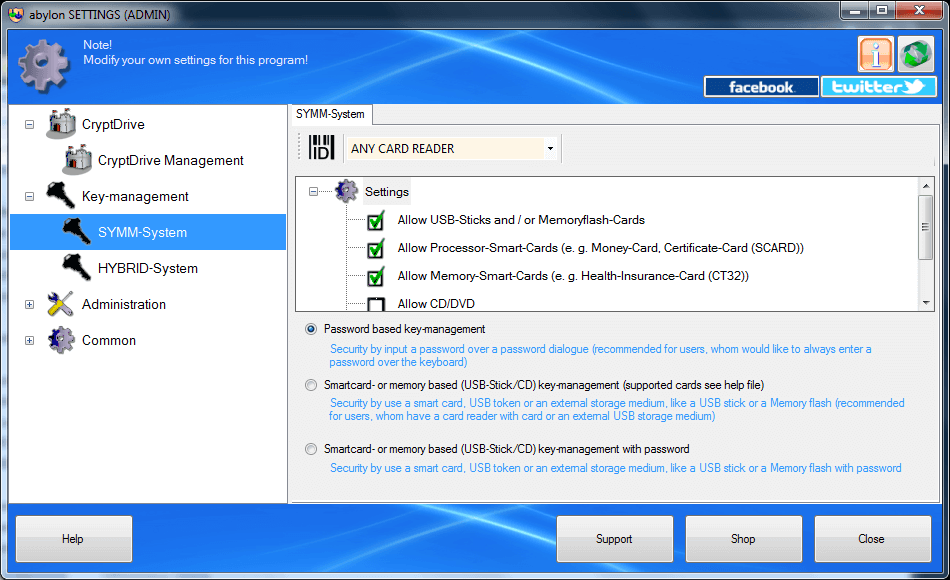
Task: Select Smartcard key-management with password radio
Action: tap(311, 449)
